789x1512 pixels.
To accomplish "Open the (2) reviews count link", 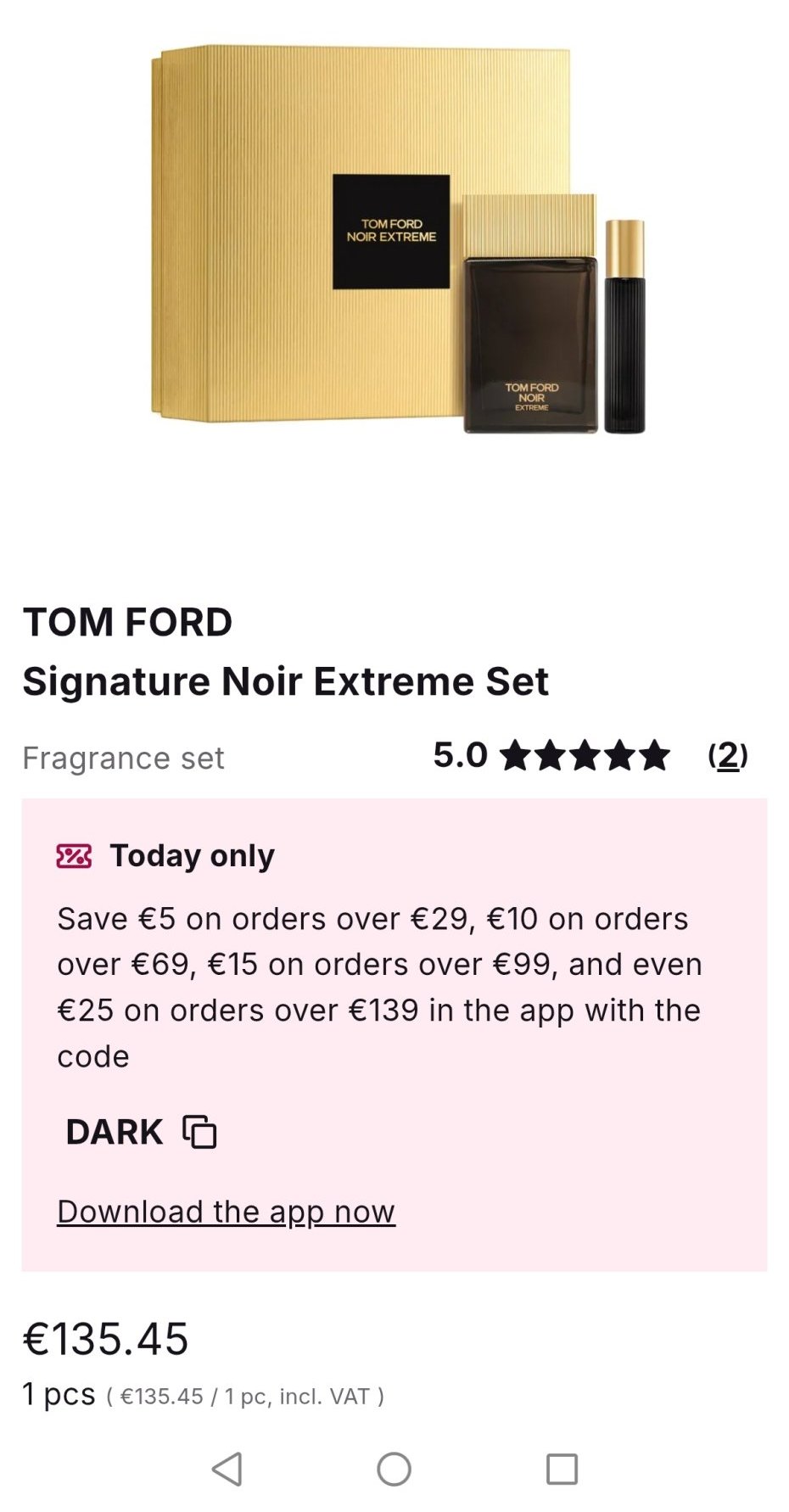I will click(x=728, y=755).
